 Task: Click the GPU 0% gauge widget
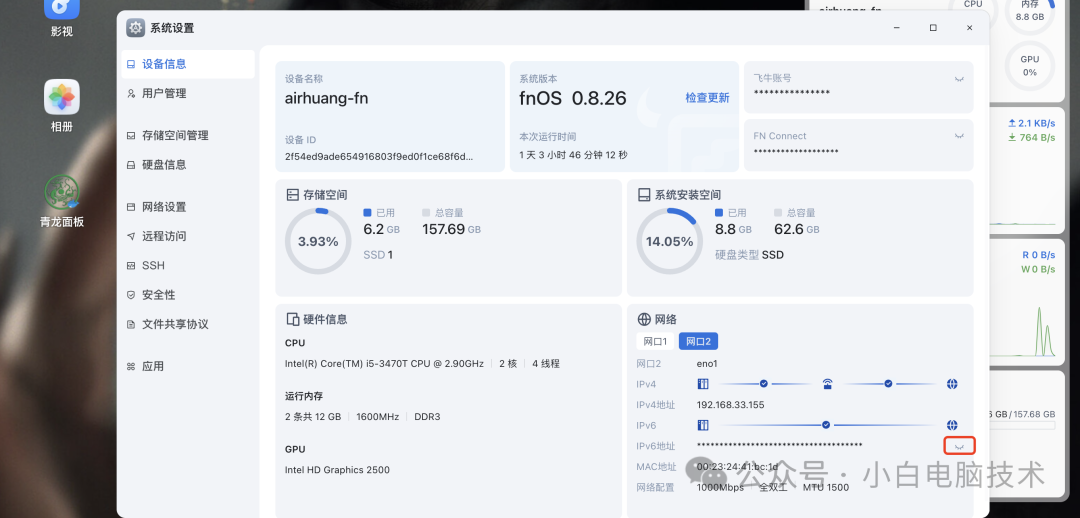tap(1030, 66)
